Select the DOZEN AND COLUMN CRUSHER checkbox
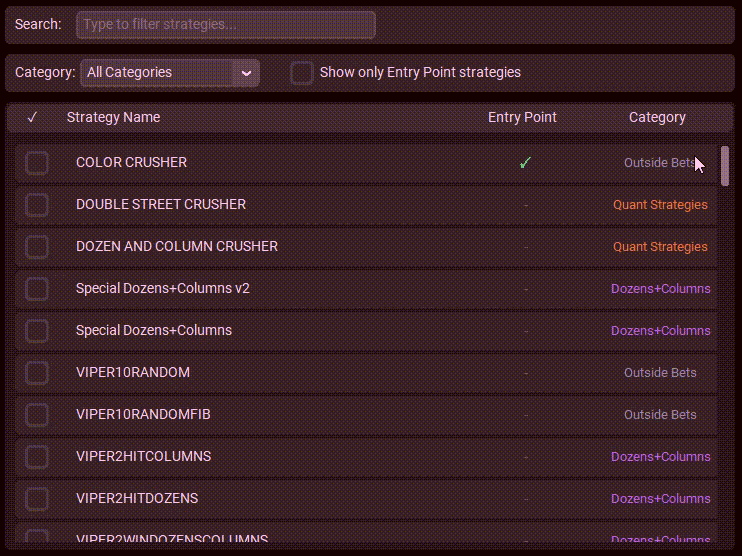 pyautogui.click(x=37, y=246)
